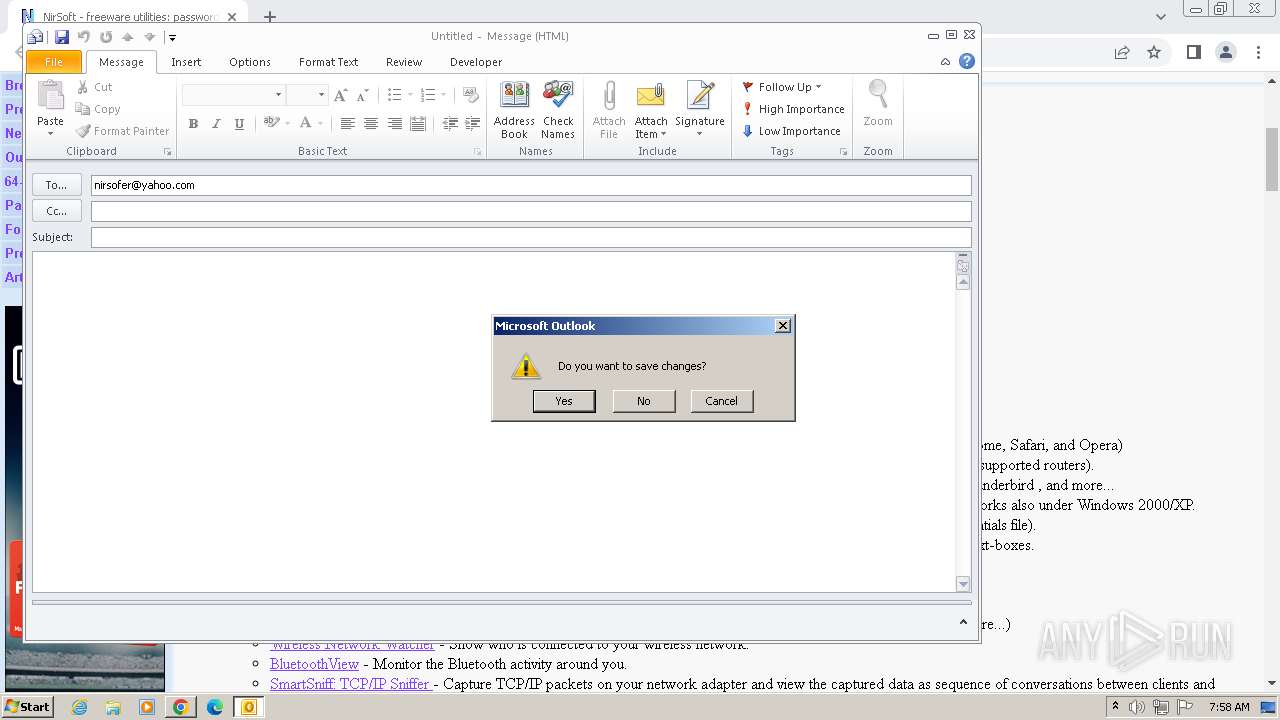Switch to the Format Text tab

(x=328, y=62)
